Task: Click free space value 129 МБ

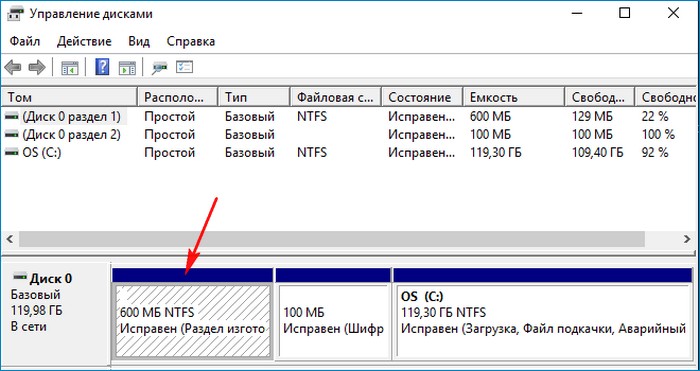Action: (x=592, y=117)
